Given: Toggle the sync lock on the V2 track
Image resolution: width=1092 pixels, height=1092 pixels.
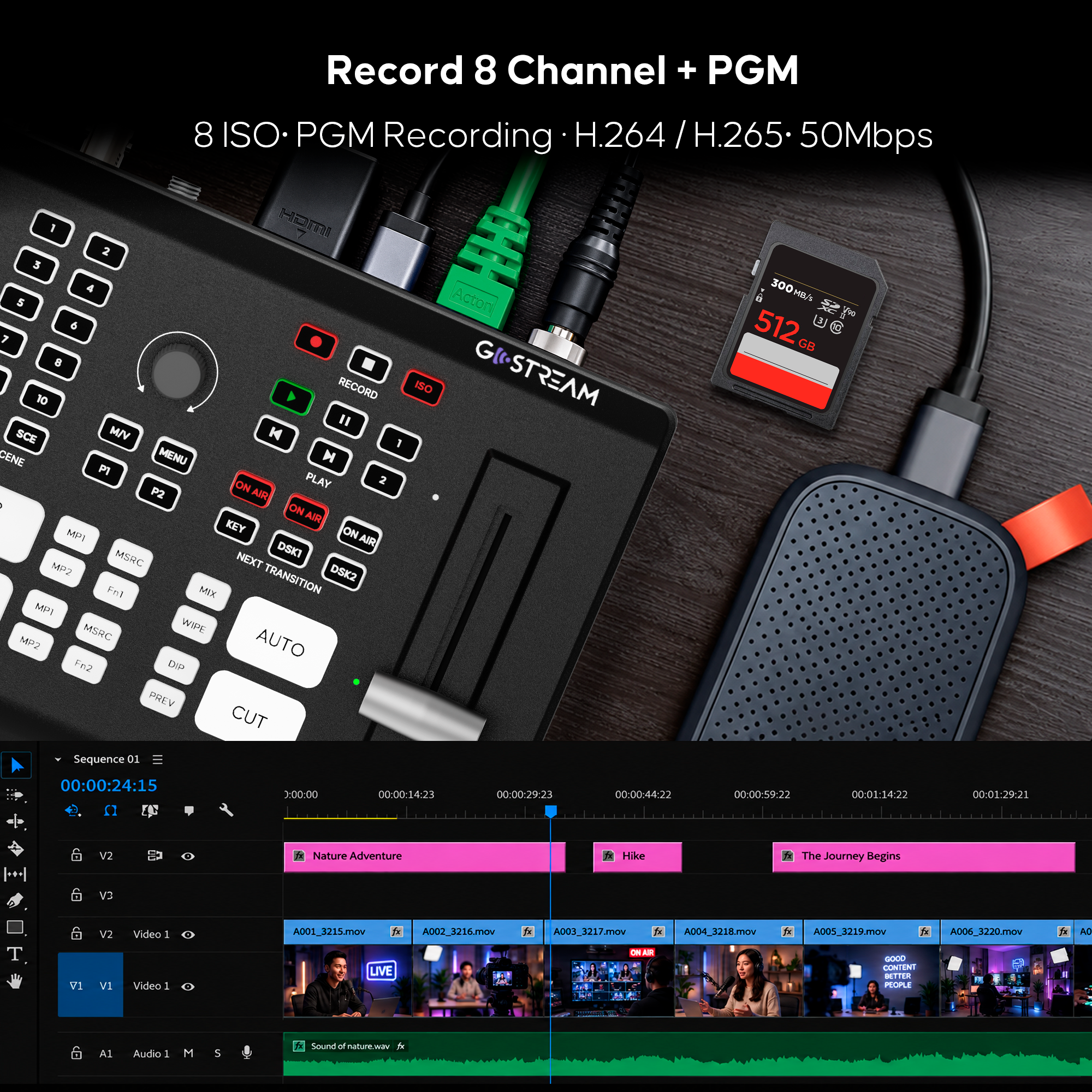Looking at the screenshot, I should (x=155, y=856).
